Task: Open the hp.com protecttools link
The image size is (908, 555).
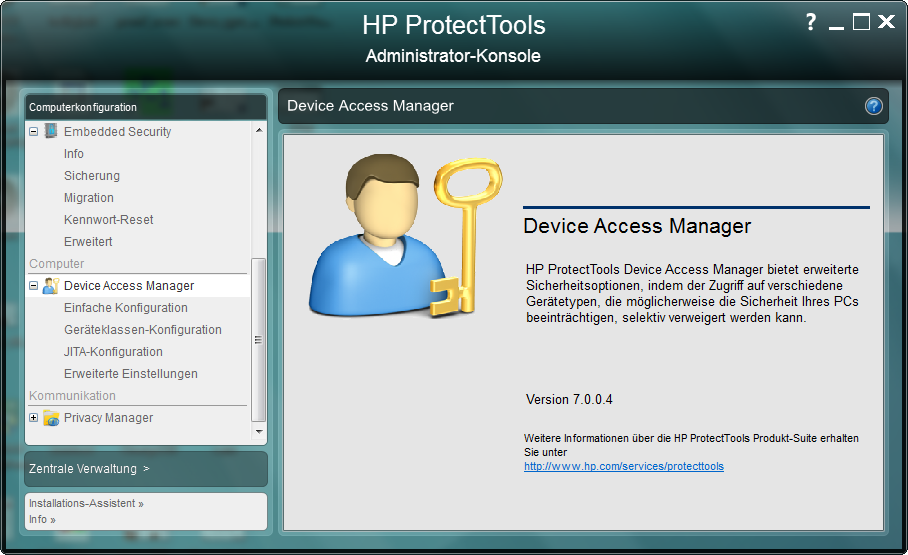Action: pyautogui.click(x=624, y=466)
